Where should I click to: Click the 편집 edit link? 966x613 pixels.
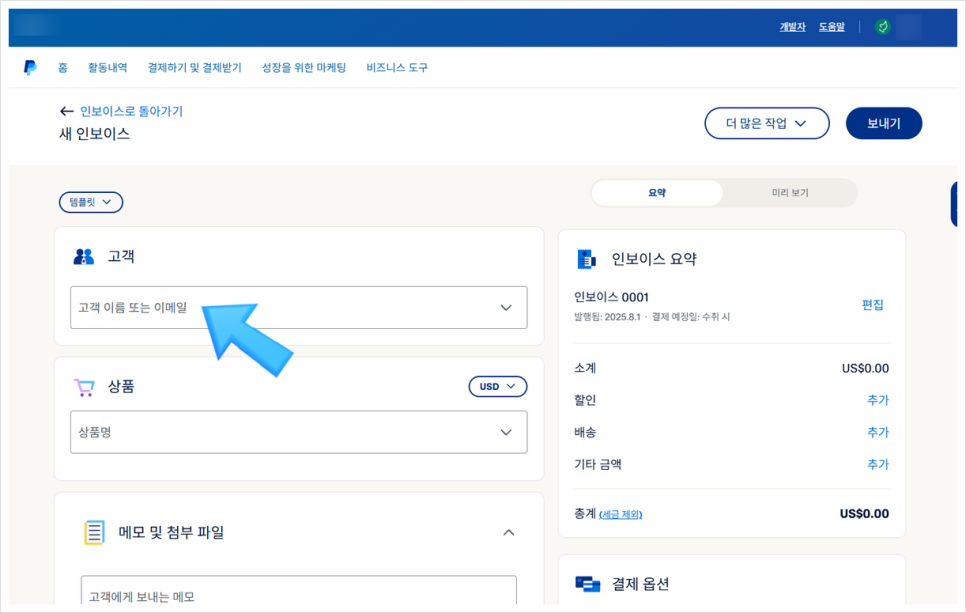tap(876, 305)
